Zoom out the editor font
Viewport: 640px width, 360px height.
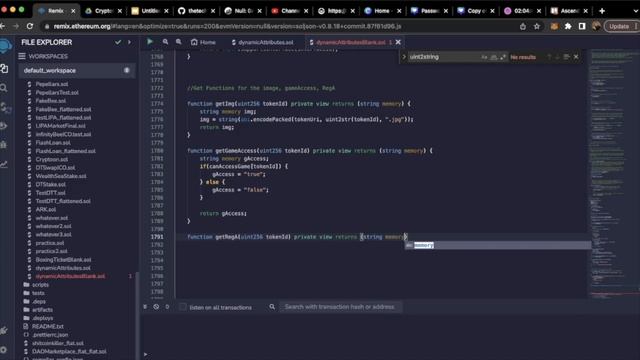click(165, 42)
